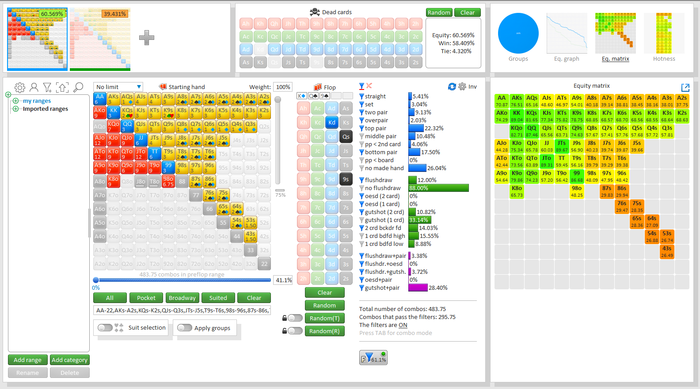Click the lock icon beside Random(R)
700x389 pixels.
point(284,331)
